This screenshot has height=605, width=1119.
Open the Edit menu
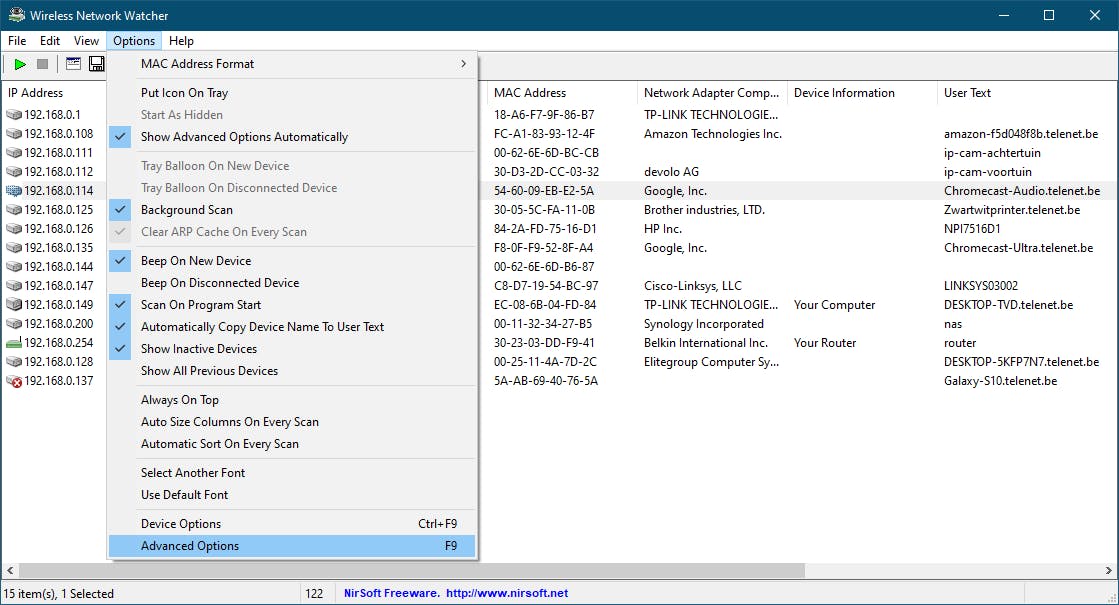[50, 41]
